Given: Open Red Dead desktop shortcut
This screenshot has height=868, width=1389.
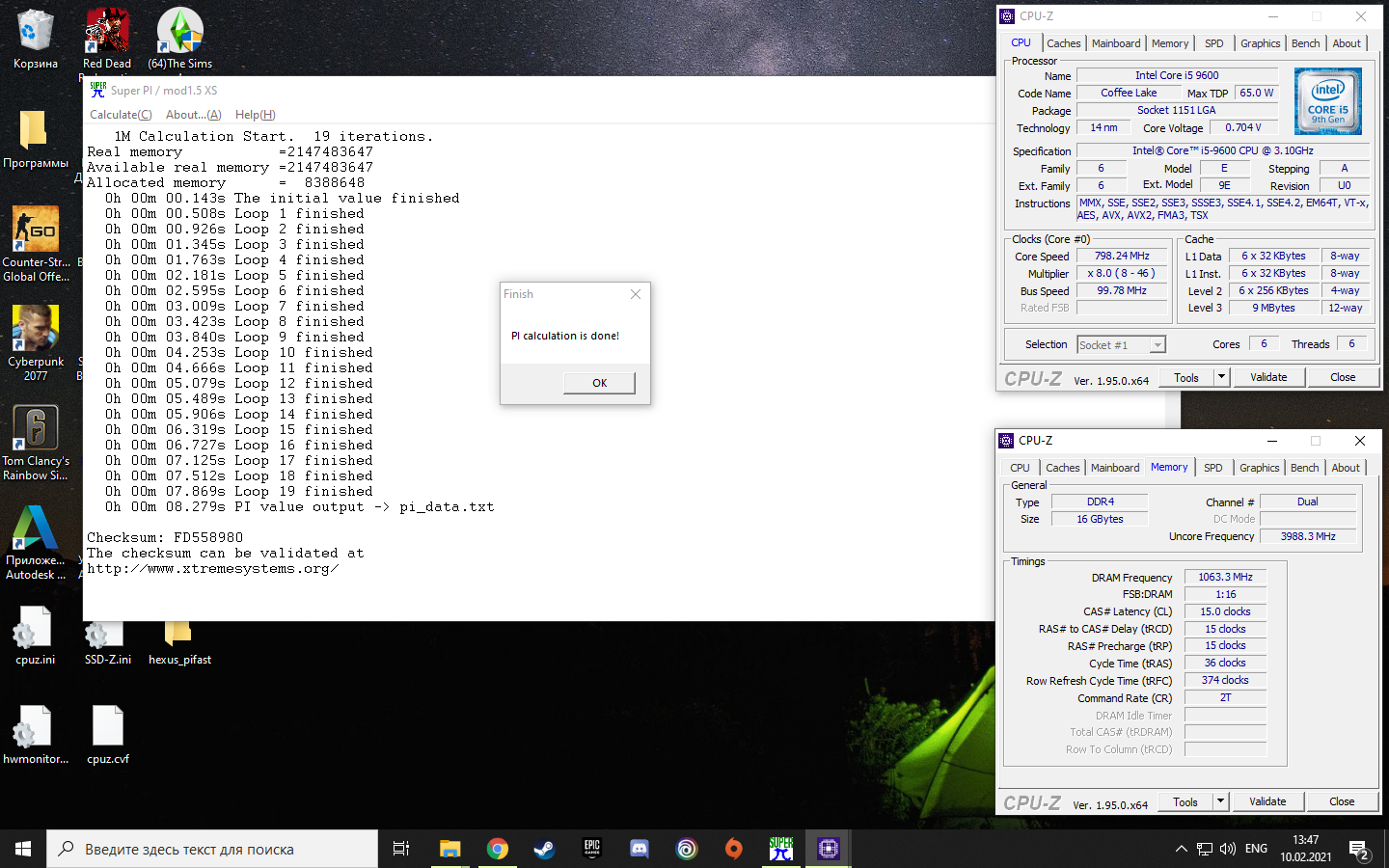Looking at the screenshot, I should click(107, 39).
